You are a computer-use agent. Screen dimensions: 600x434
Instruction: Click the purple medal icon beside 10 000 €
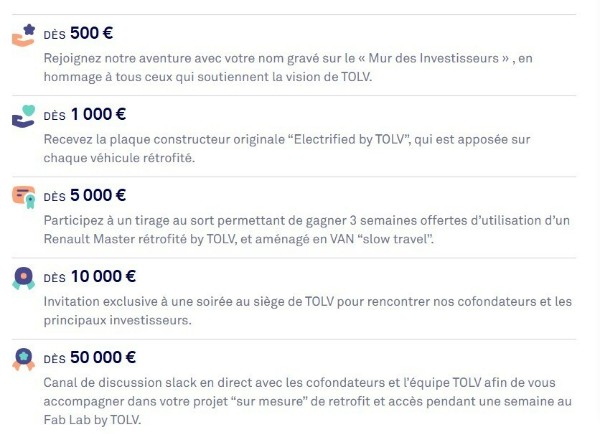click(x=23, y=278)
